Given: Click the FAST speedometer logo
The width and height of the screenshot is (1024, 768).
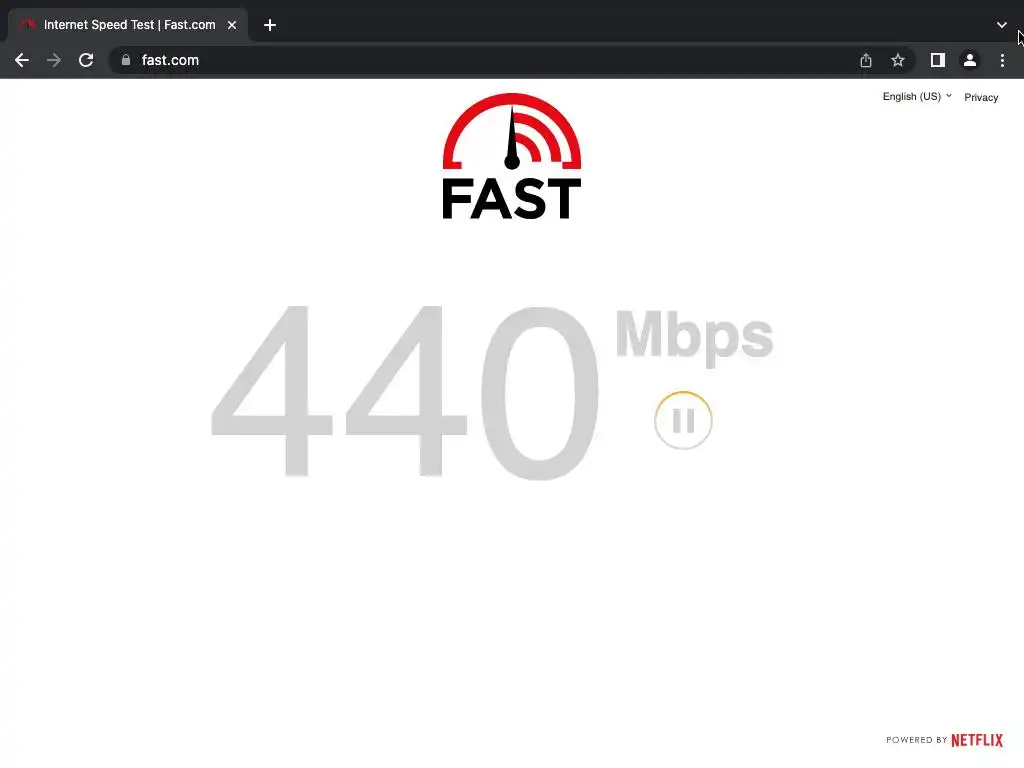Looking at the screenshot, I should click(512, 156).
